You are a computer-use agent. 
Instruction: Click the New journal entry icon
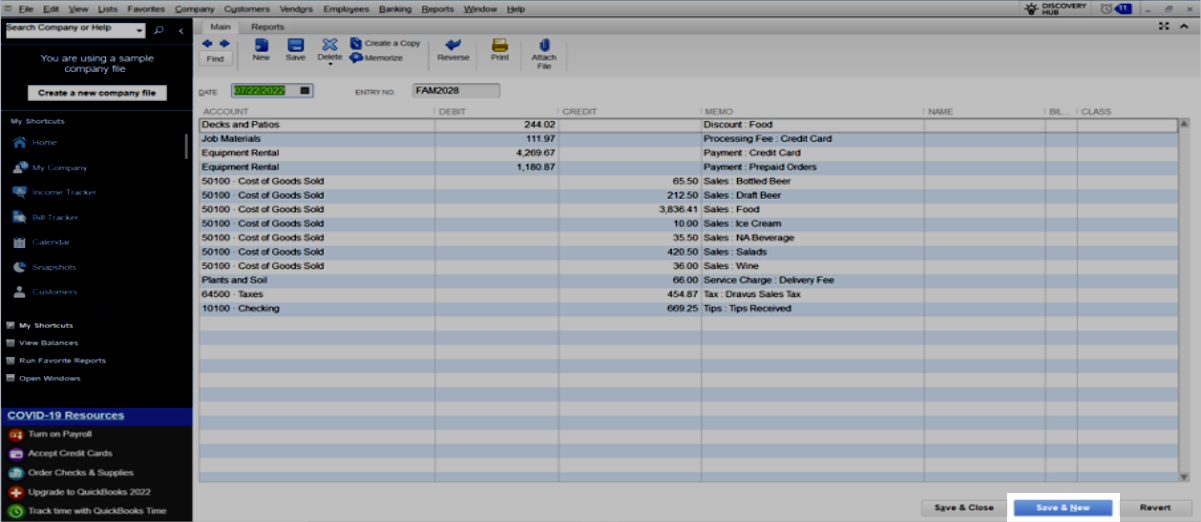pyautogui.click(x=261, y=45)
